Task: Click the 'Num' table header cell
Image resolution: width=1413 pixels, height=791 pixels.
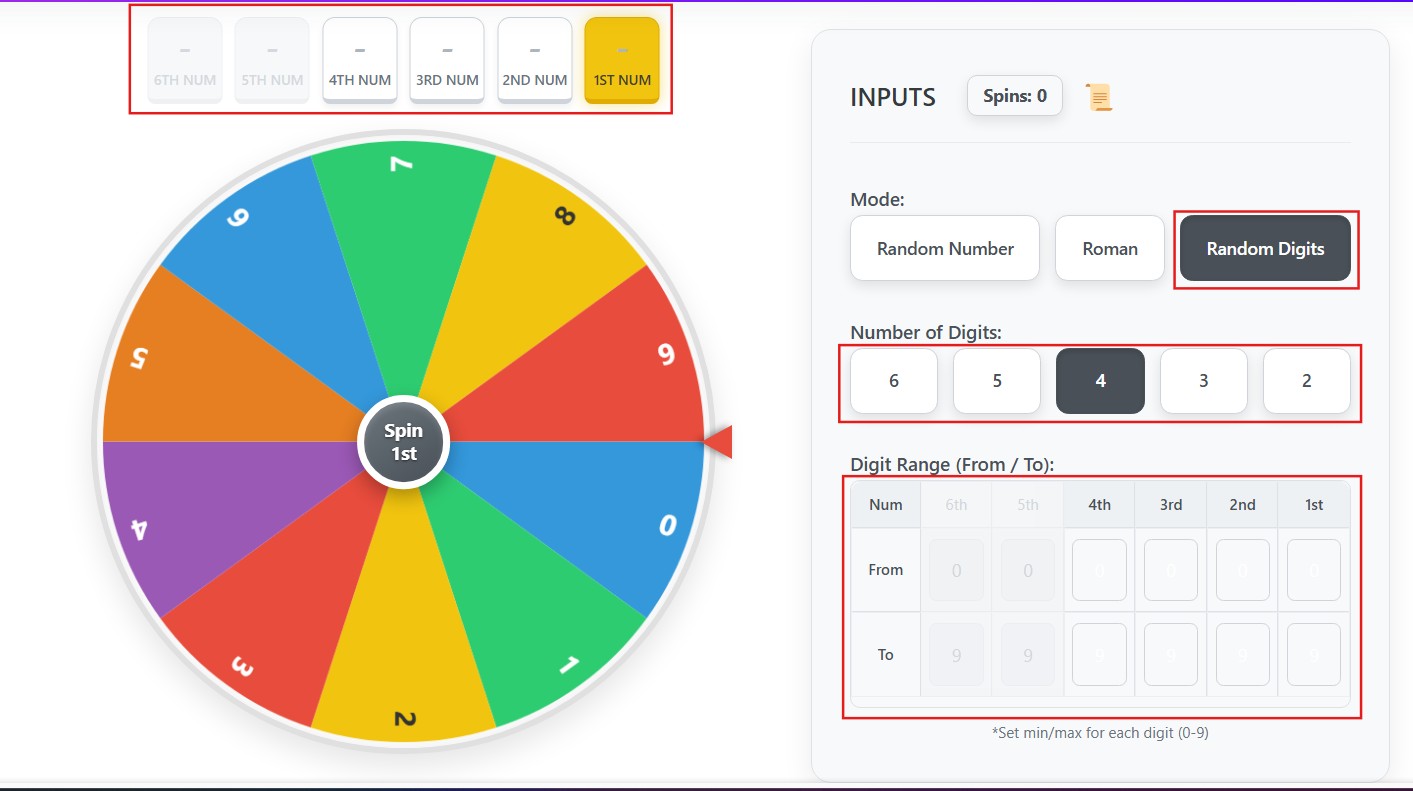Action: coord(886,505)
